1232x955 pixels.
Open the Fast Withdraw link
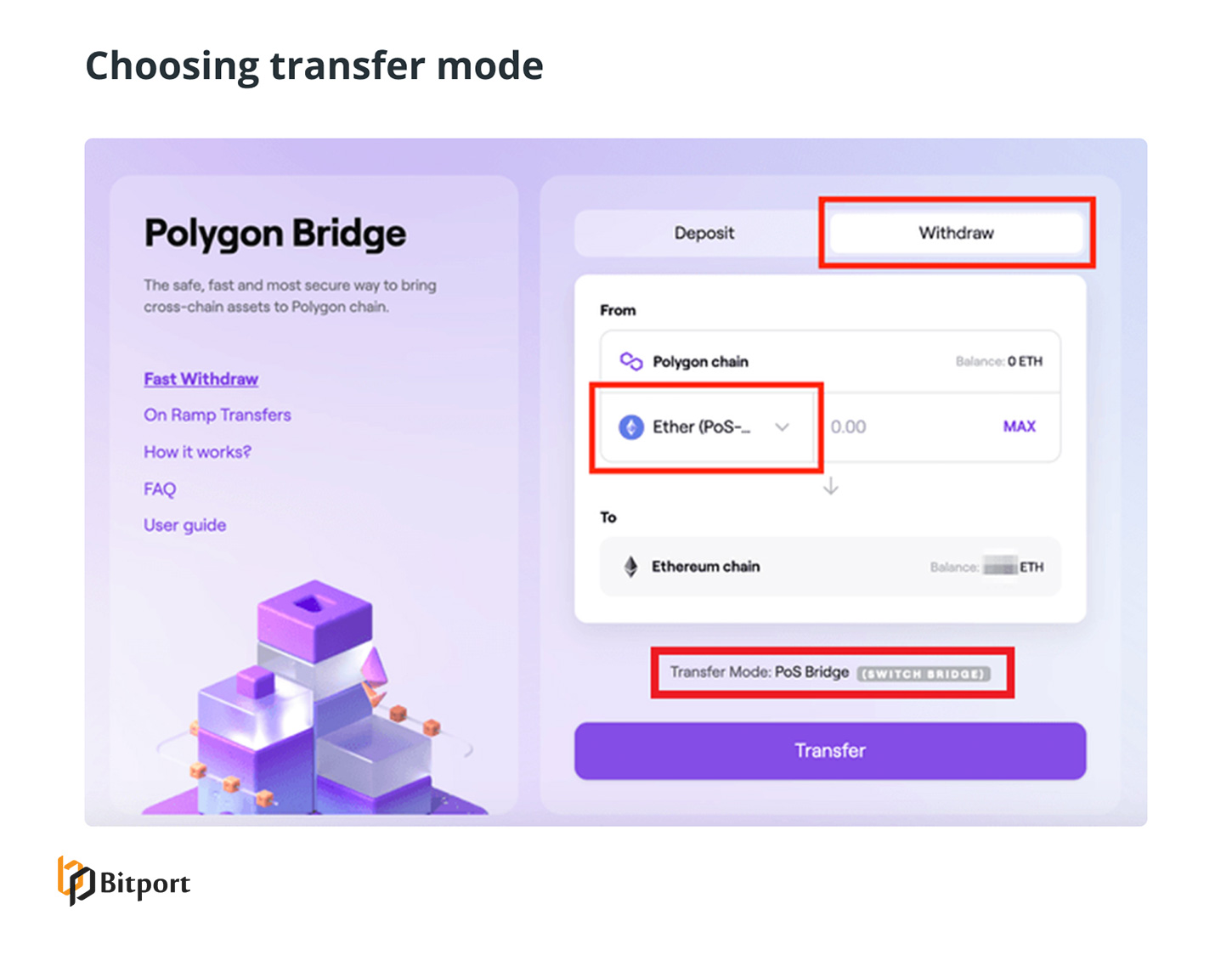tap(201, 379)
